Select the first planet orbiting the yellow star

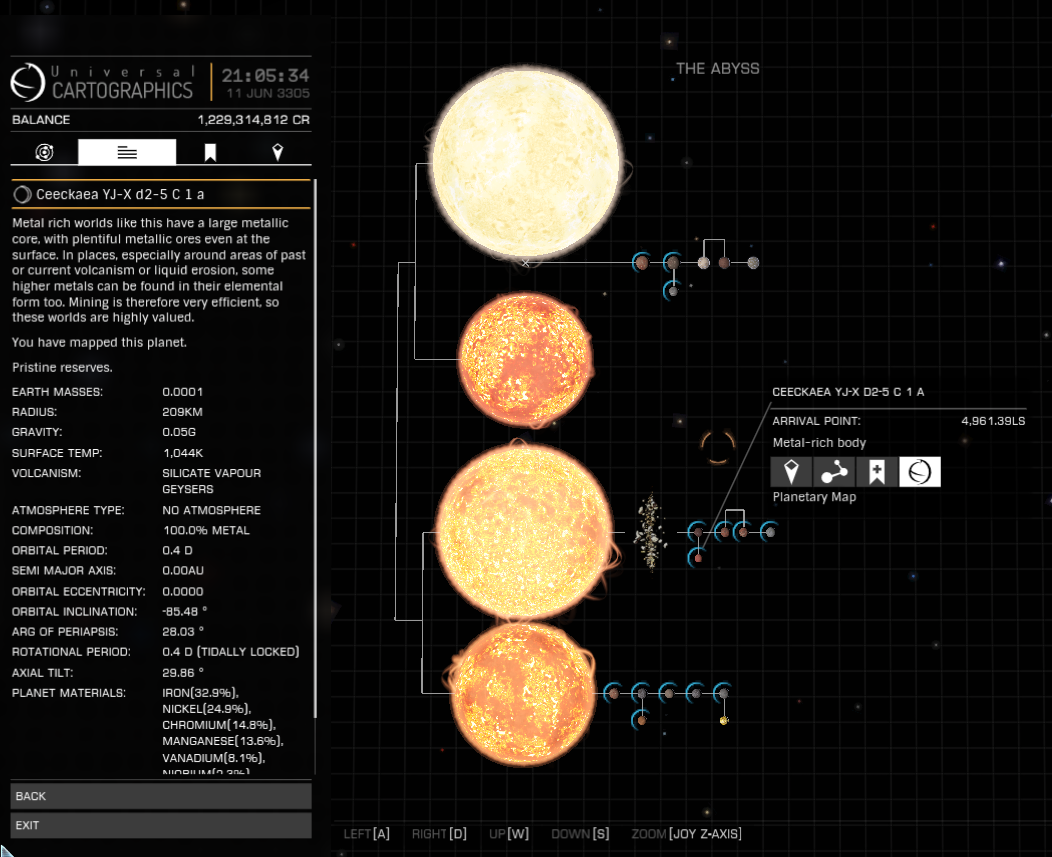641,262
